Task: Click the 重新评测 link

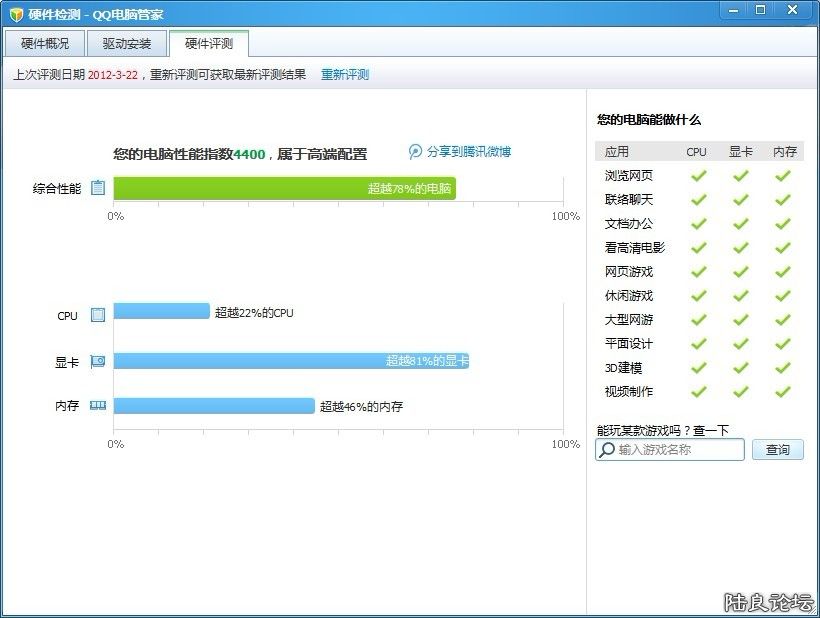Action: [x=345, y=75]
